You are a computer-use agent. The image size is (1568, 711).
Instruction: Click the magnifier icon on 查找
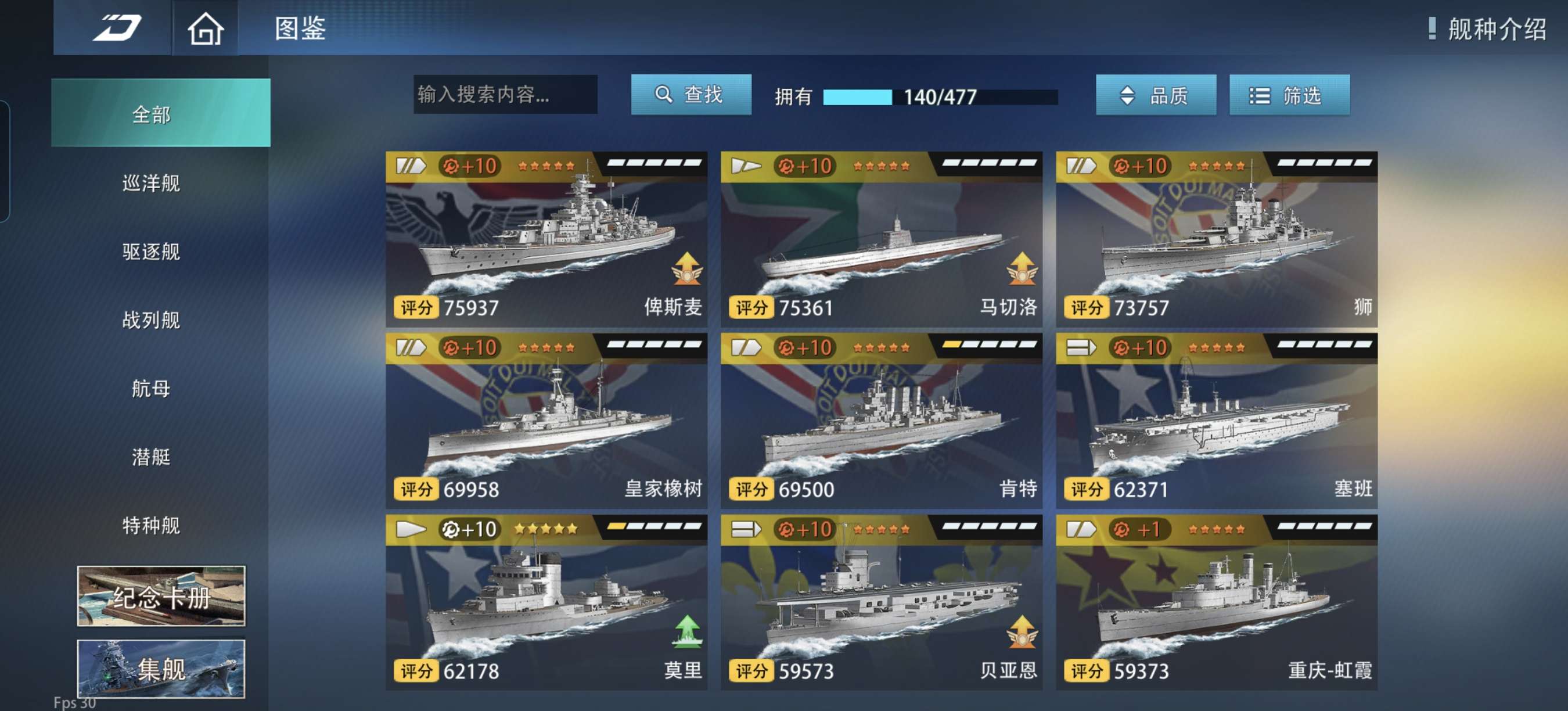coord(663,94)
